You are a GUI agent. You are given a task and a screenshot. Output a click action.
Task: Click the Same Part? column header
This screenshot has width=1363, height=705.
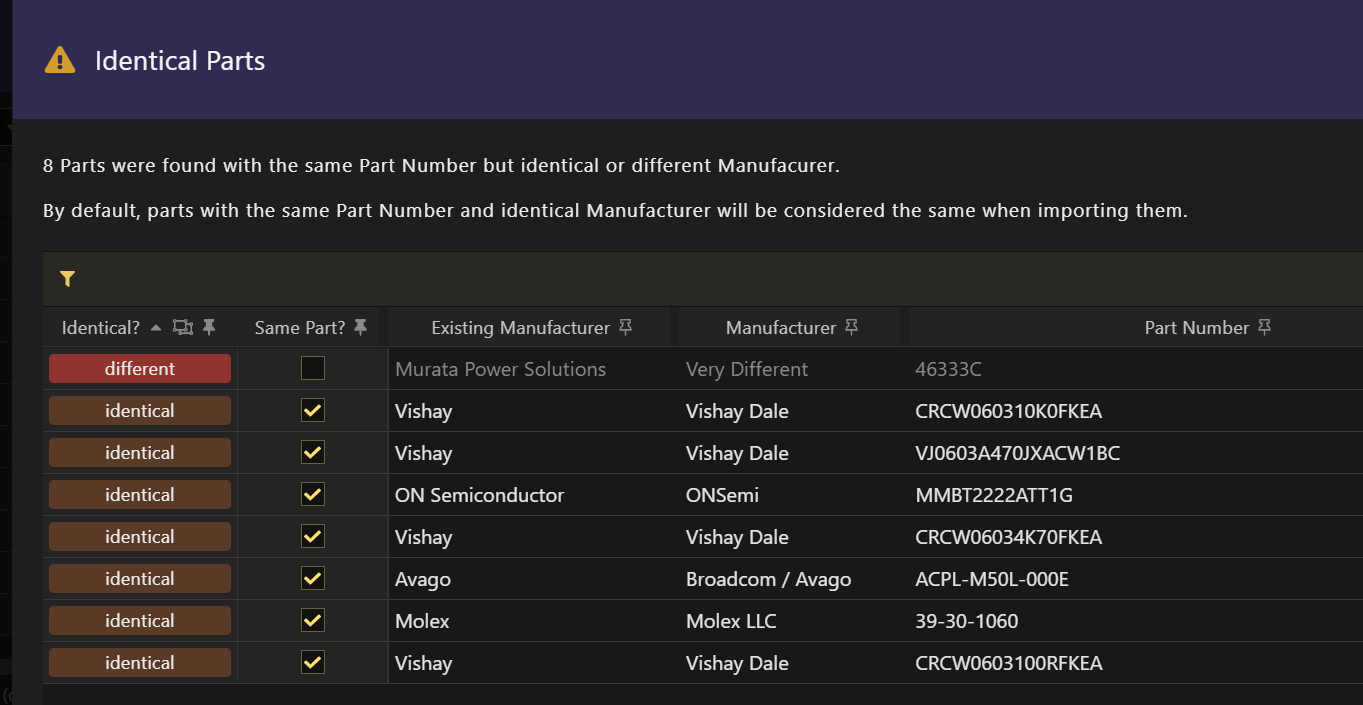pyautogui.click(x=300, y=328)
